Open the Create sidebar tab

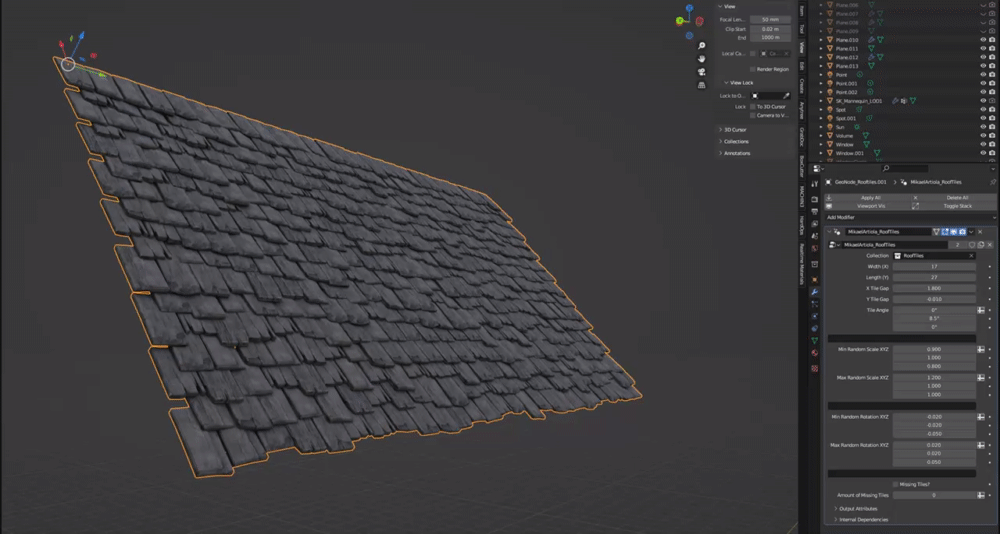point(802,86)
